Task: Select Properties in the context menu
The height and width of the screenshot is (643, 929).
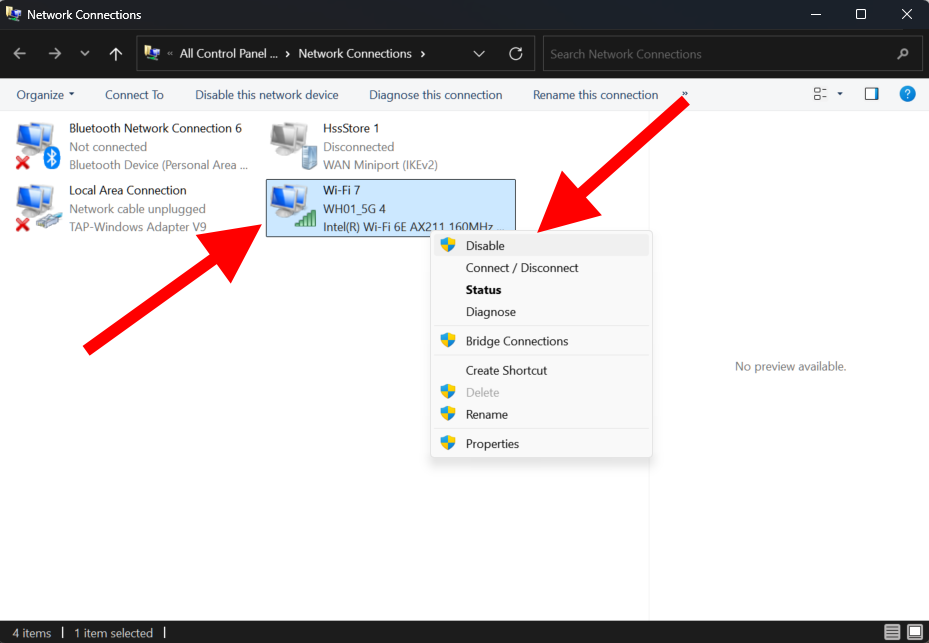Action: [492, 443]
